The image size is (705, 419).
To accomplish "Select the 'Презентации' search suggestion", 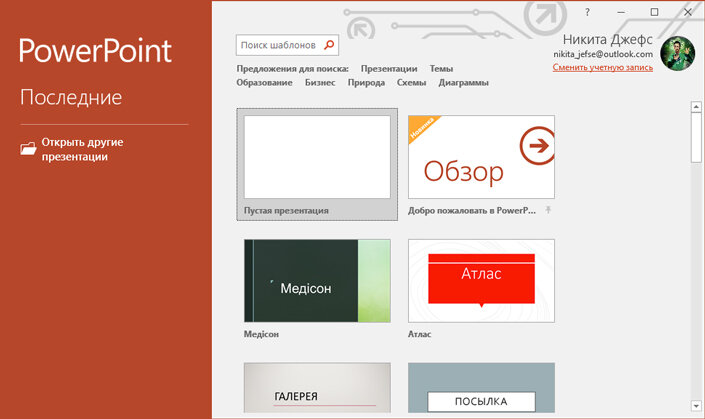I will (x=389, y=69).
